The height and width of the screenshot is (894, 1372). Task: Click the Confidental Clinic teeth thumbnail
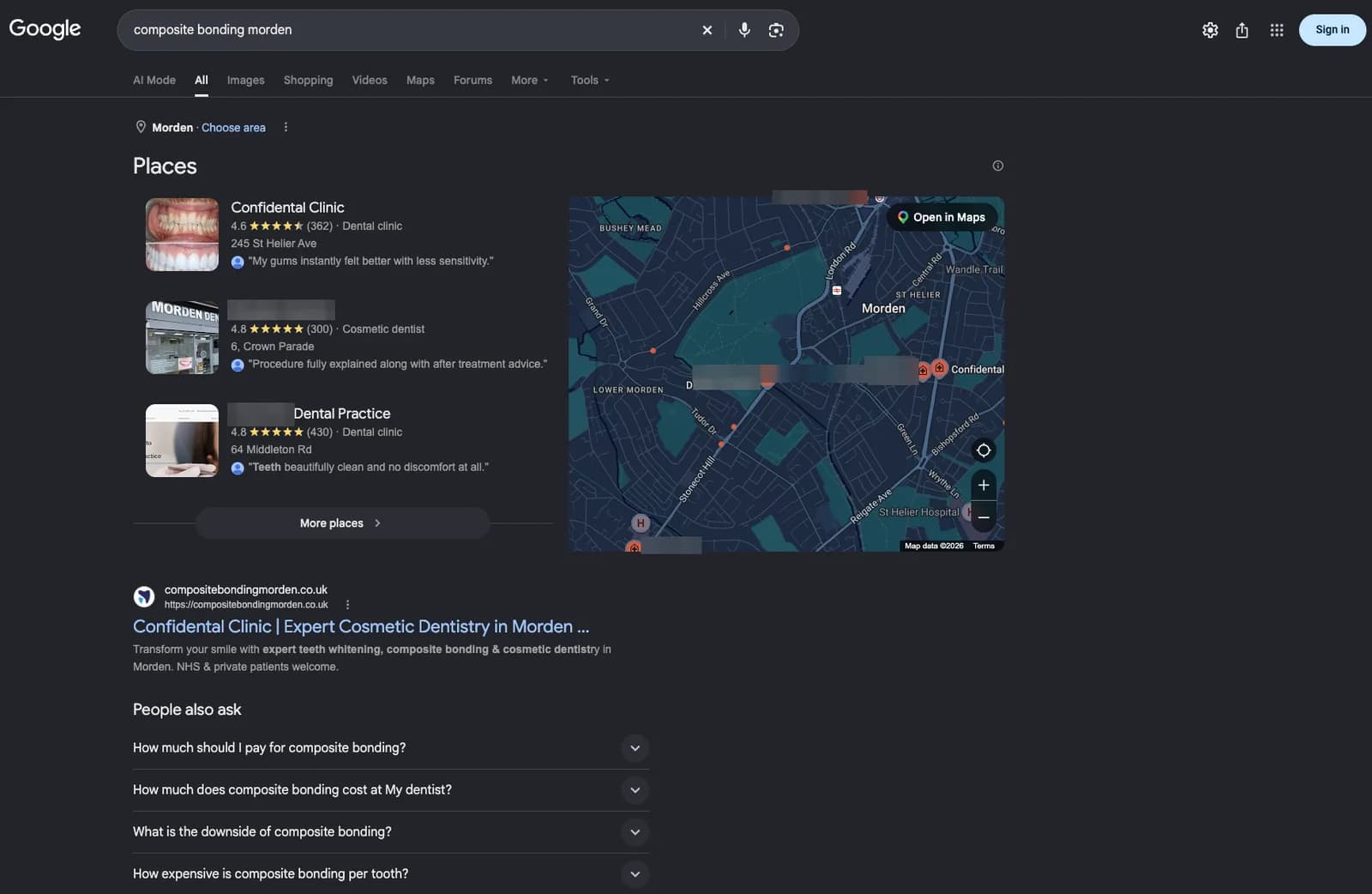(x=182, y=234)
